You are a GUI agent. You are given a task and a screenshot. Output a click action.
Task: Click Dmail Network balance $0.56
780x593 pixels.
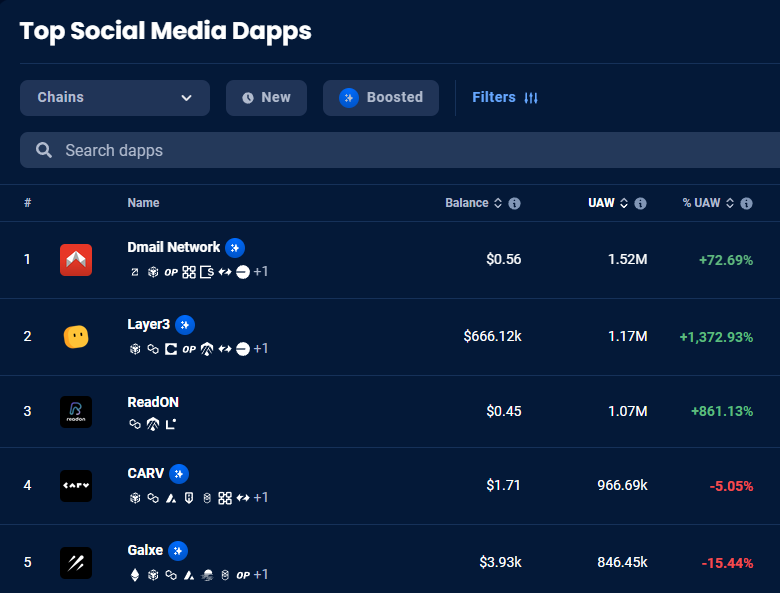504,259
